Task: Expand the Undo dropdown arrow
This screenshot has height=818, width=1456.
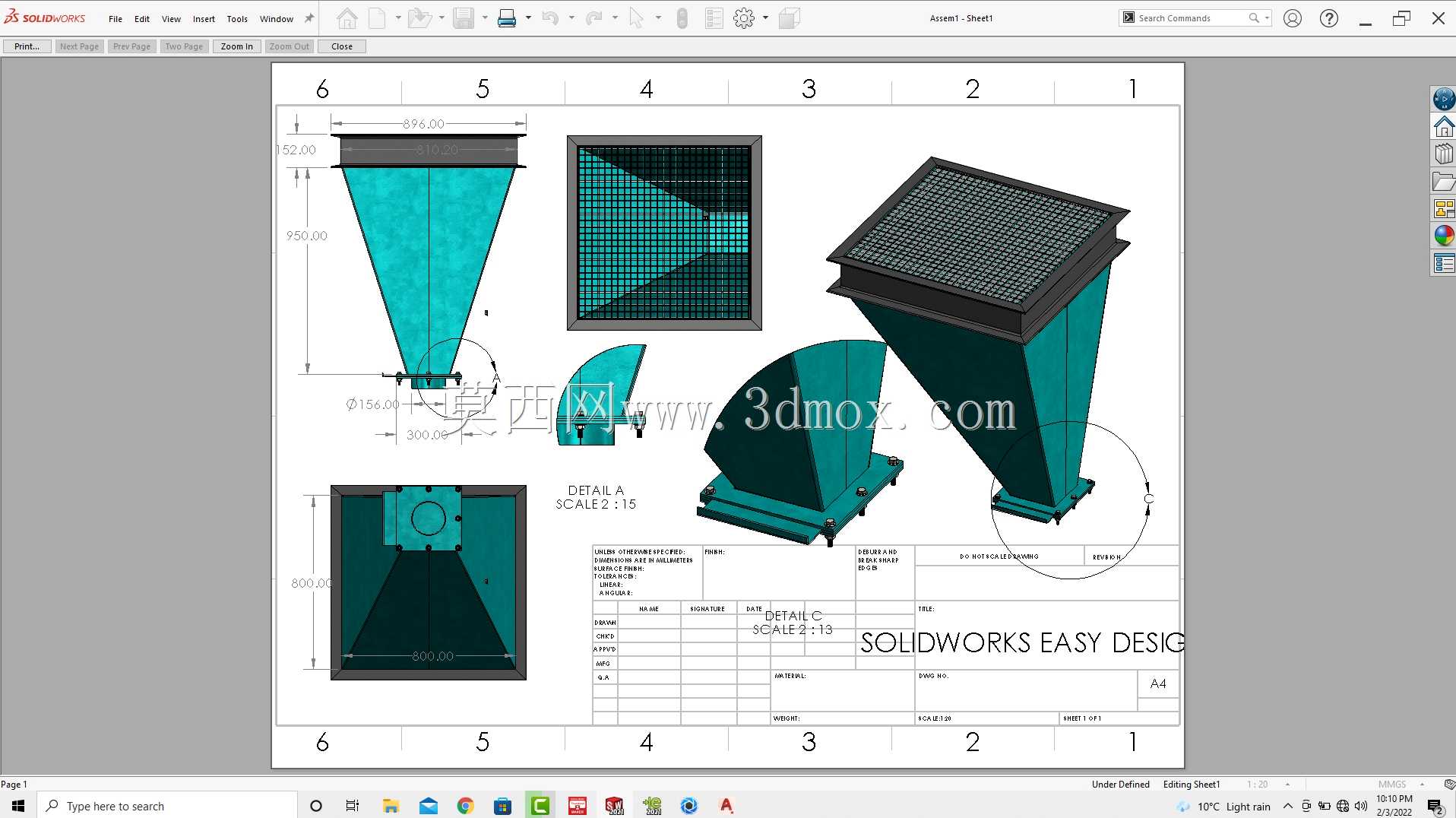Action: (571, 17)
